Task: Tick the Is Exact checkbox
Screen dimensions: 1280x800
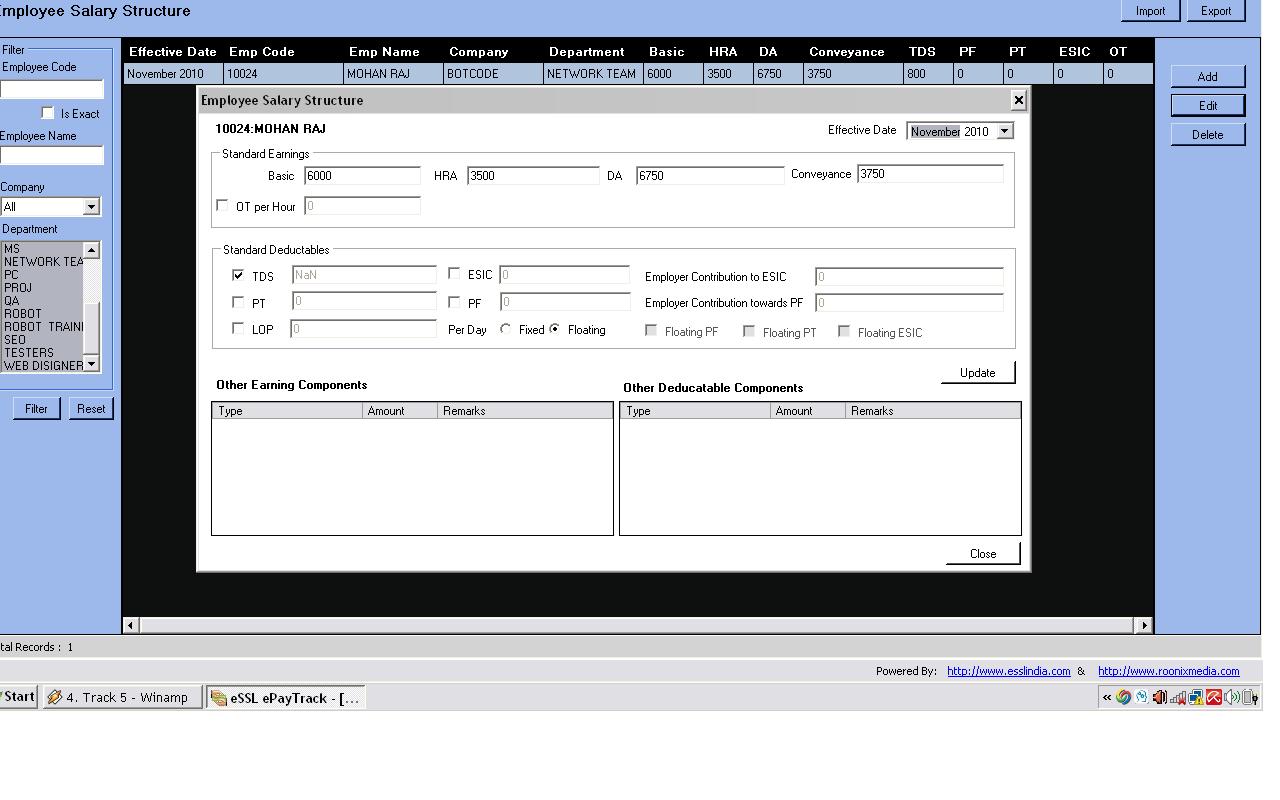Action: tap(47, 113)
